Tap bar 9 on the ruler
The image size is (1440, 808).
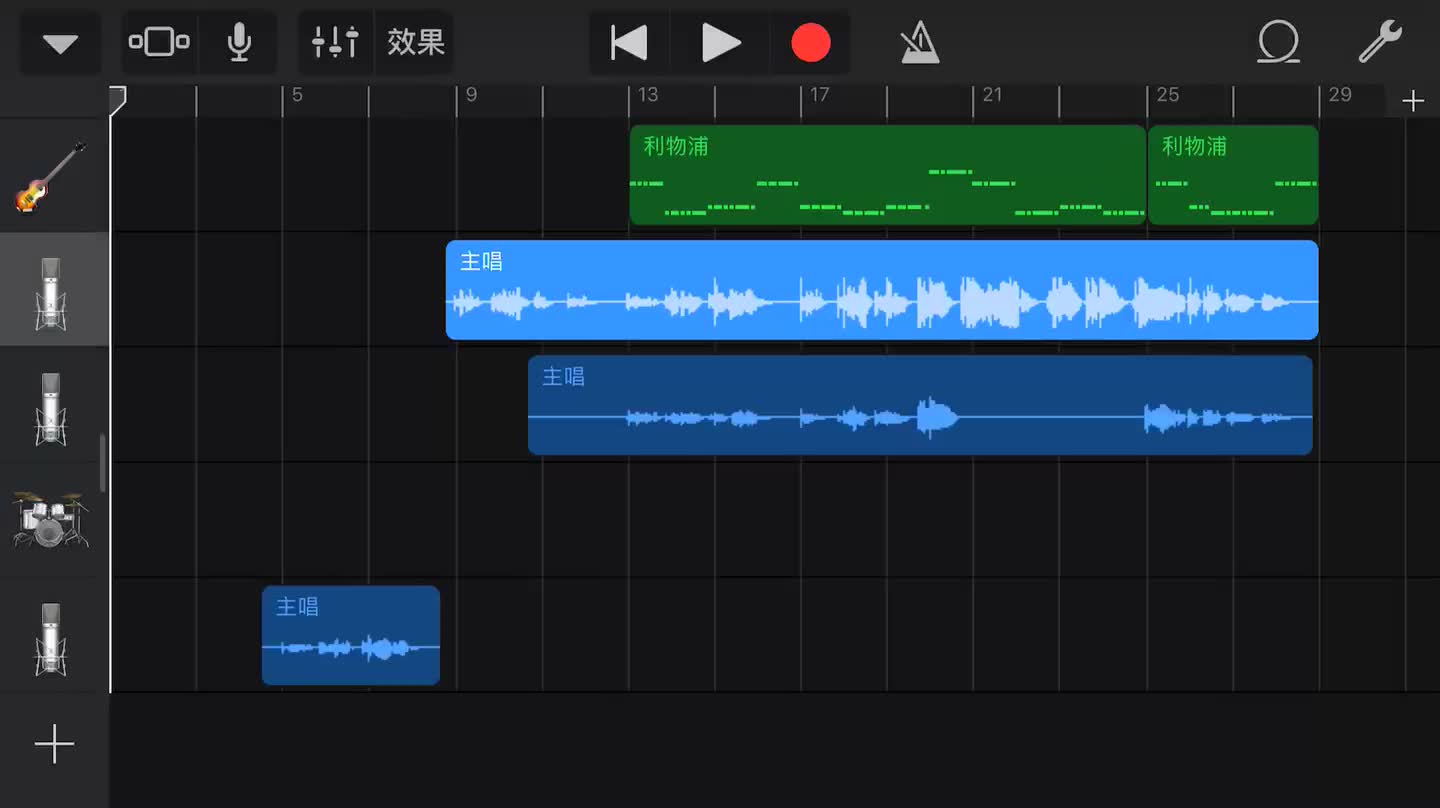point(471,96)
